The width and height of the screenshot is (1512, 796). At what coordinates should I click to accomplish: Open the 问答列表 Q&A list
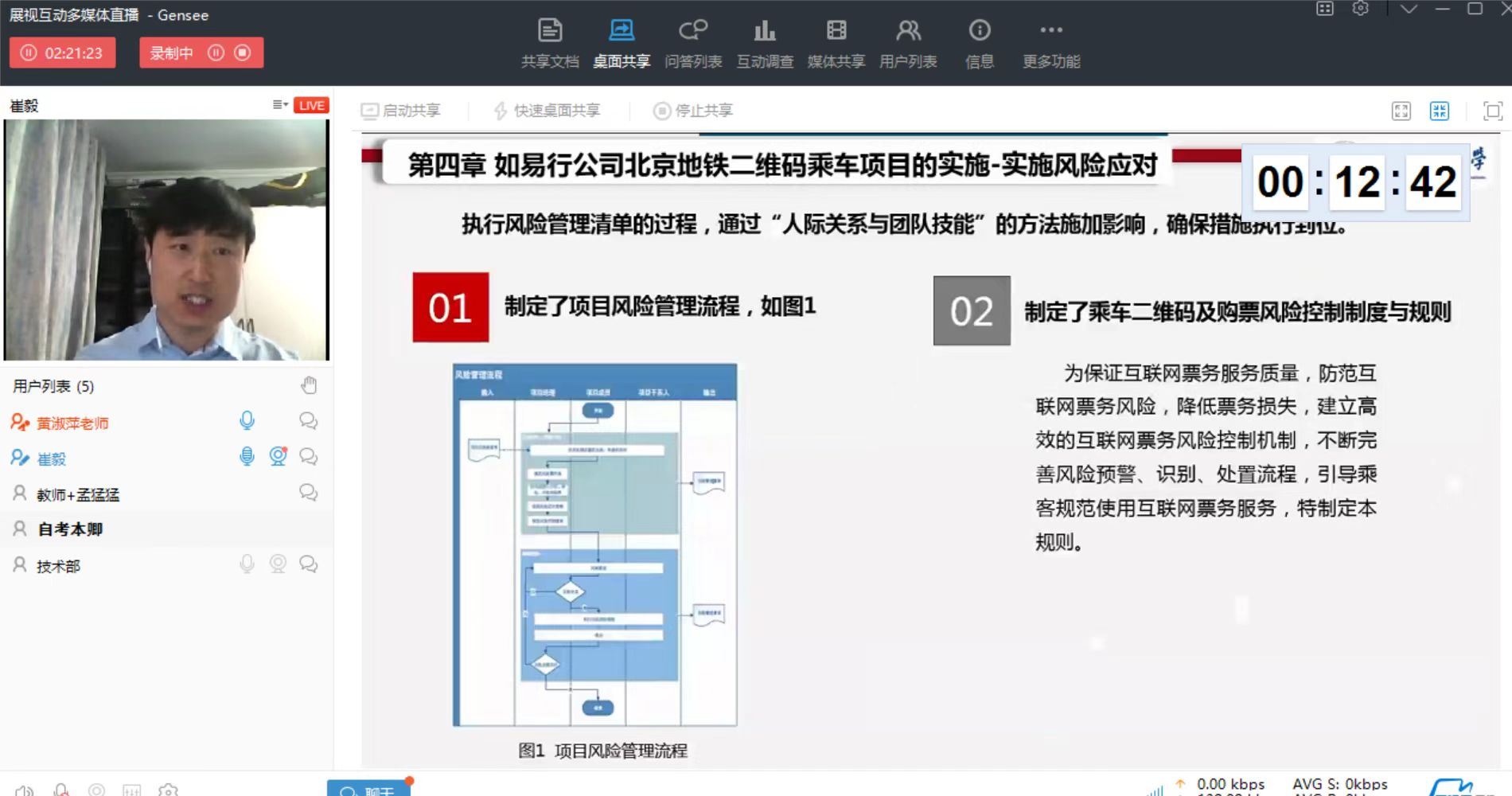coord(693,43)
